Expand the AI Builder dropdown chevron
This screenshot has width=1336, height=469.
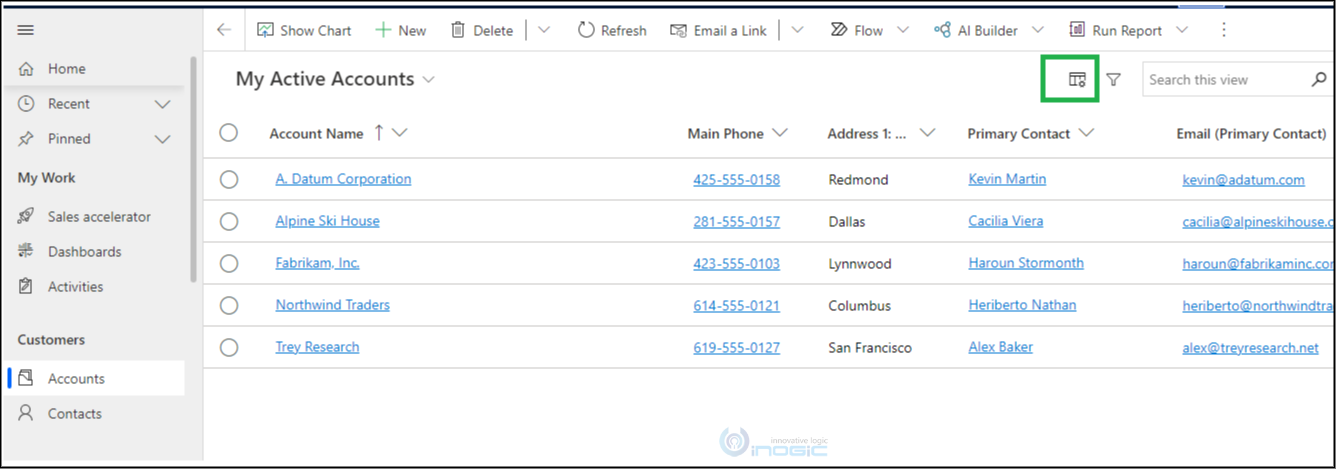click(x=1037, y=30)
